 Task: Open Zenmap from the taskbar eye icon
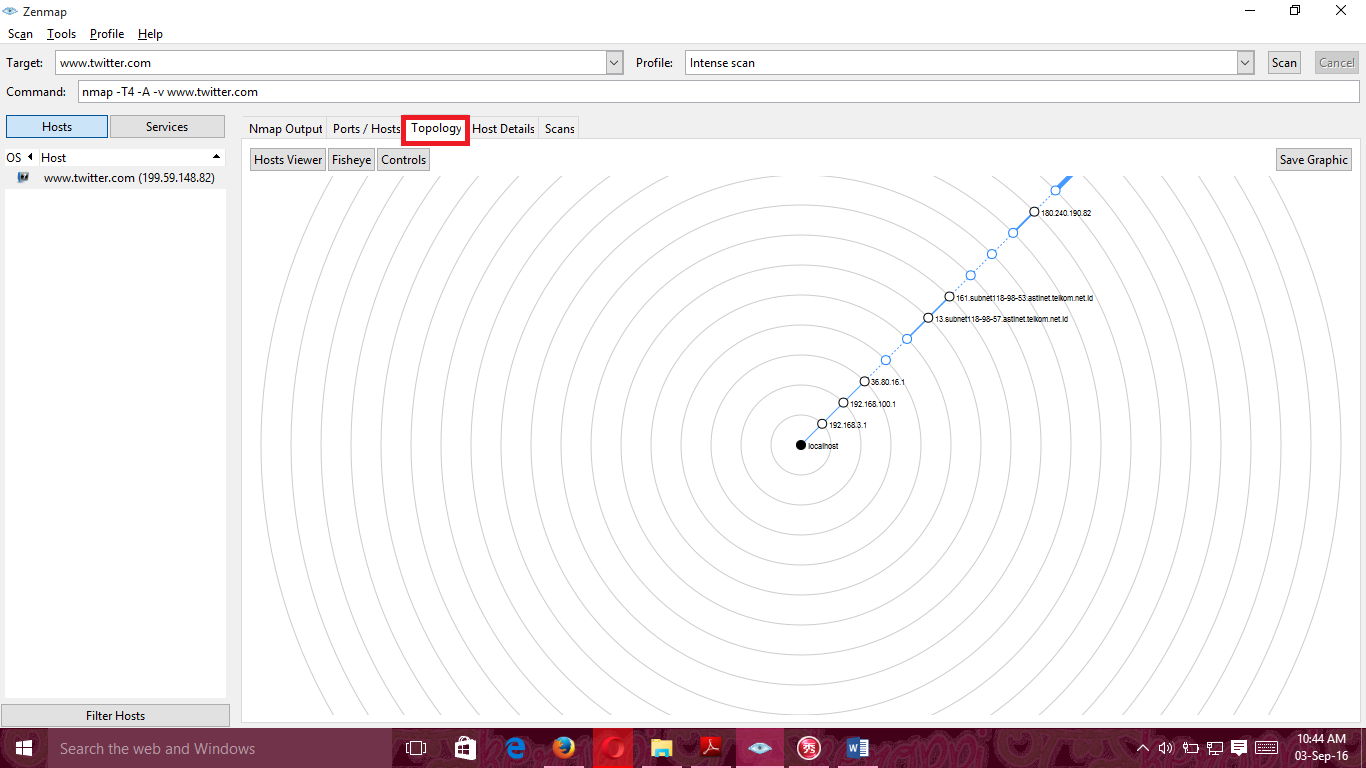pos(759,747)
